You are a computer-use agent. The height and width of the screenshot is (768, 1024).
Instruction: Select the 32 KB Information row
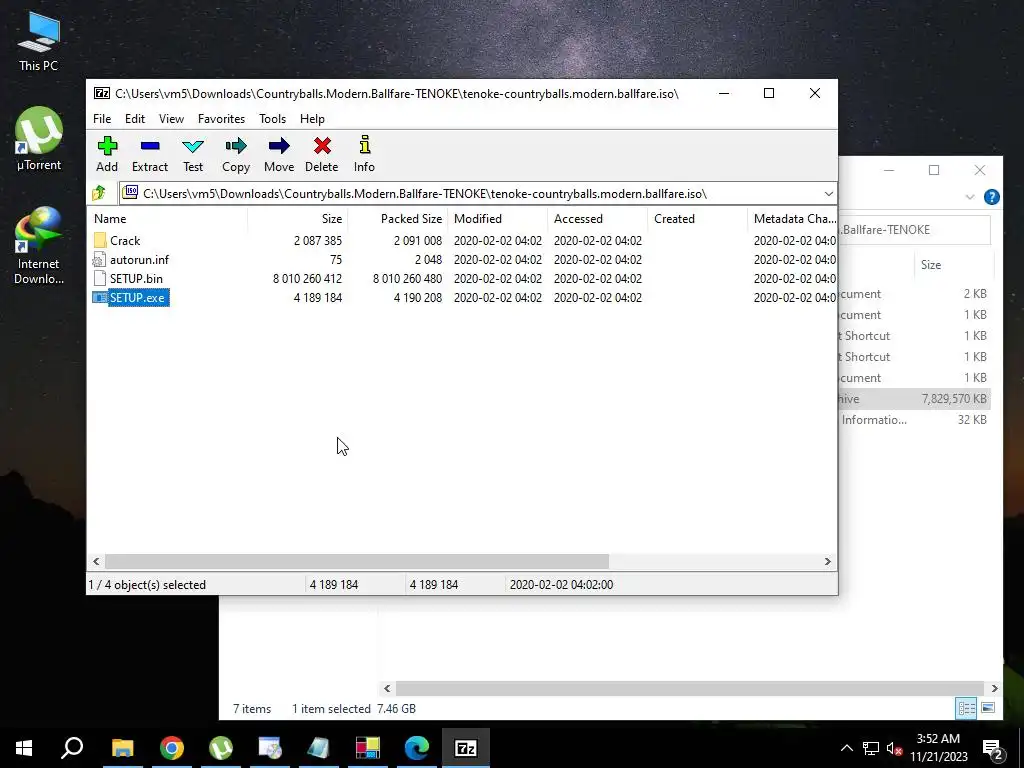coord(914,420)
